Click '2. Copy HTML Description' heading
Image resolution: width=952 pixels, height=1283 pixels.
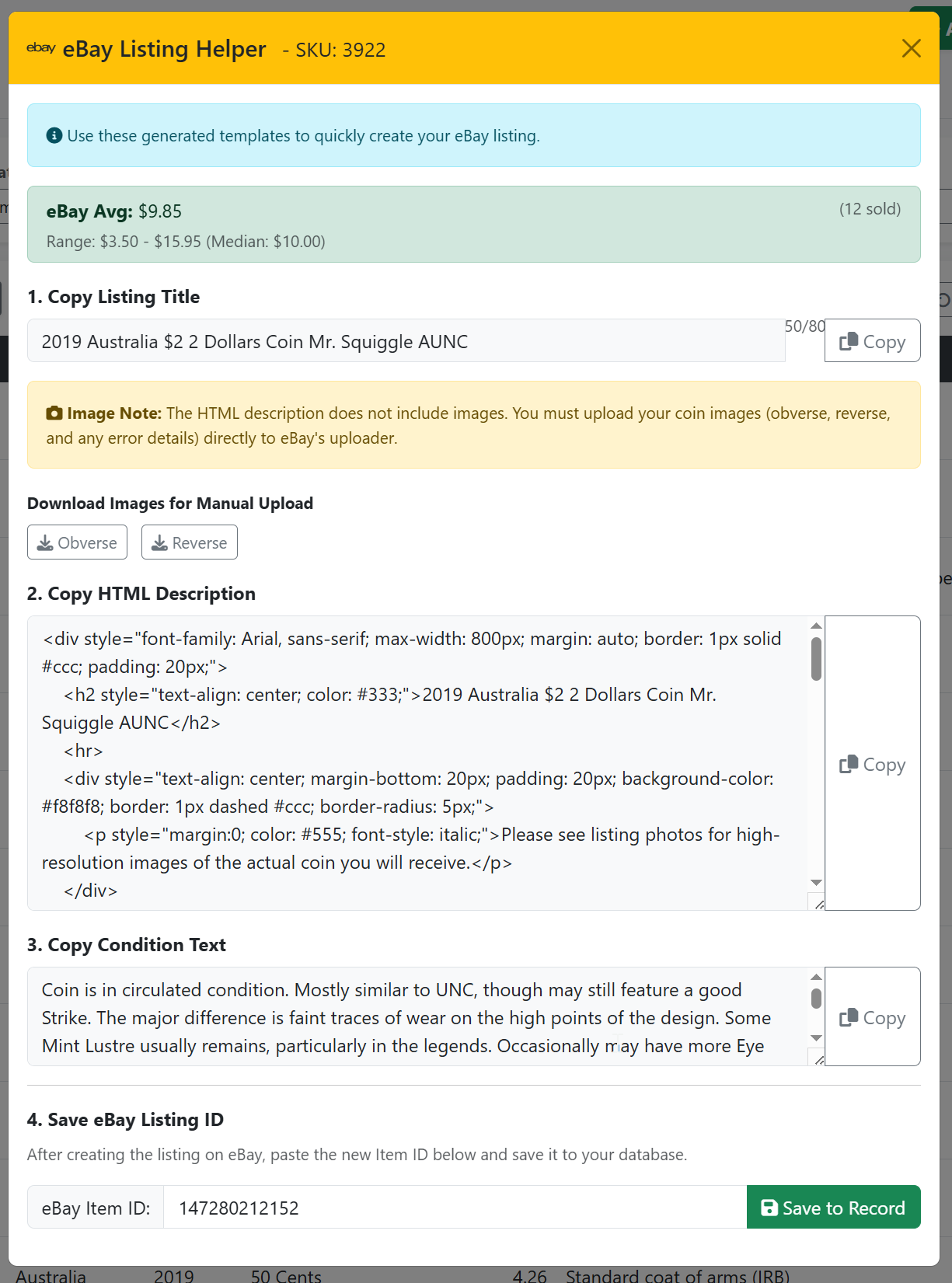141,594
